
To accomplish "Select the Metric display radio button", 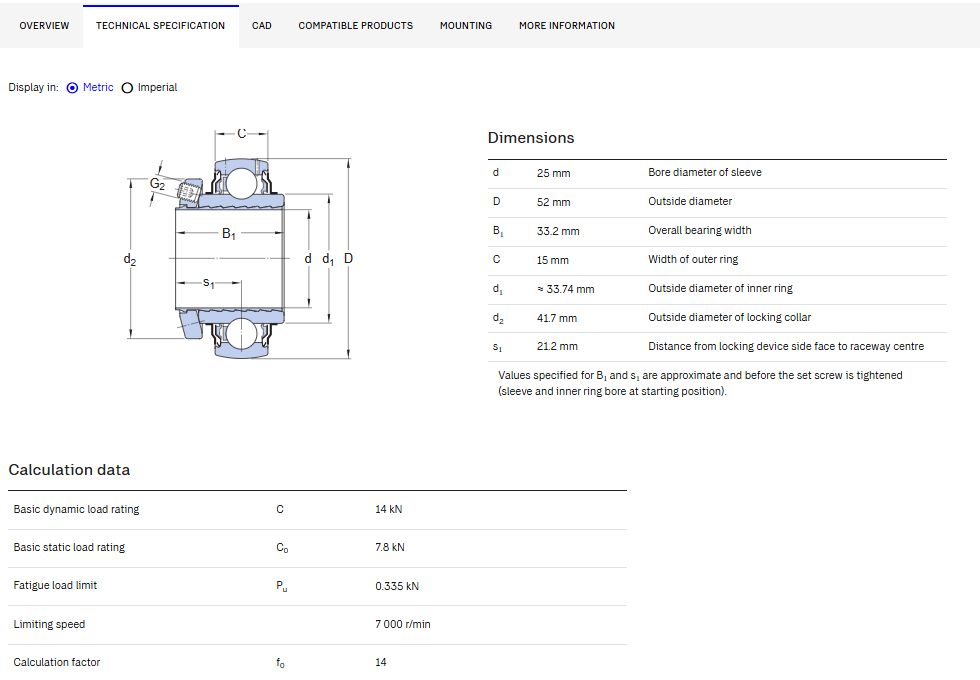I will click(x=72, y=88).
